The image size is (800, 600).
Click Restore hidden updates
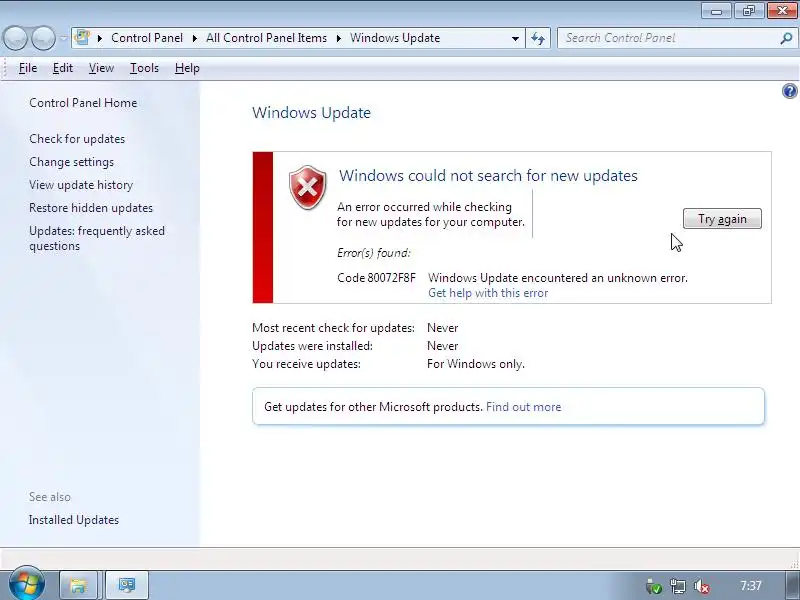click(x=91, y=208)
